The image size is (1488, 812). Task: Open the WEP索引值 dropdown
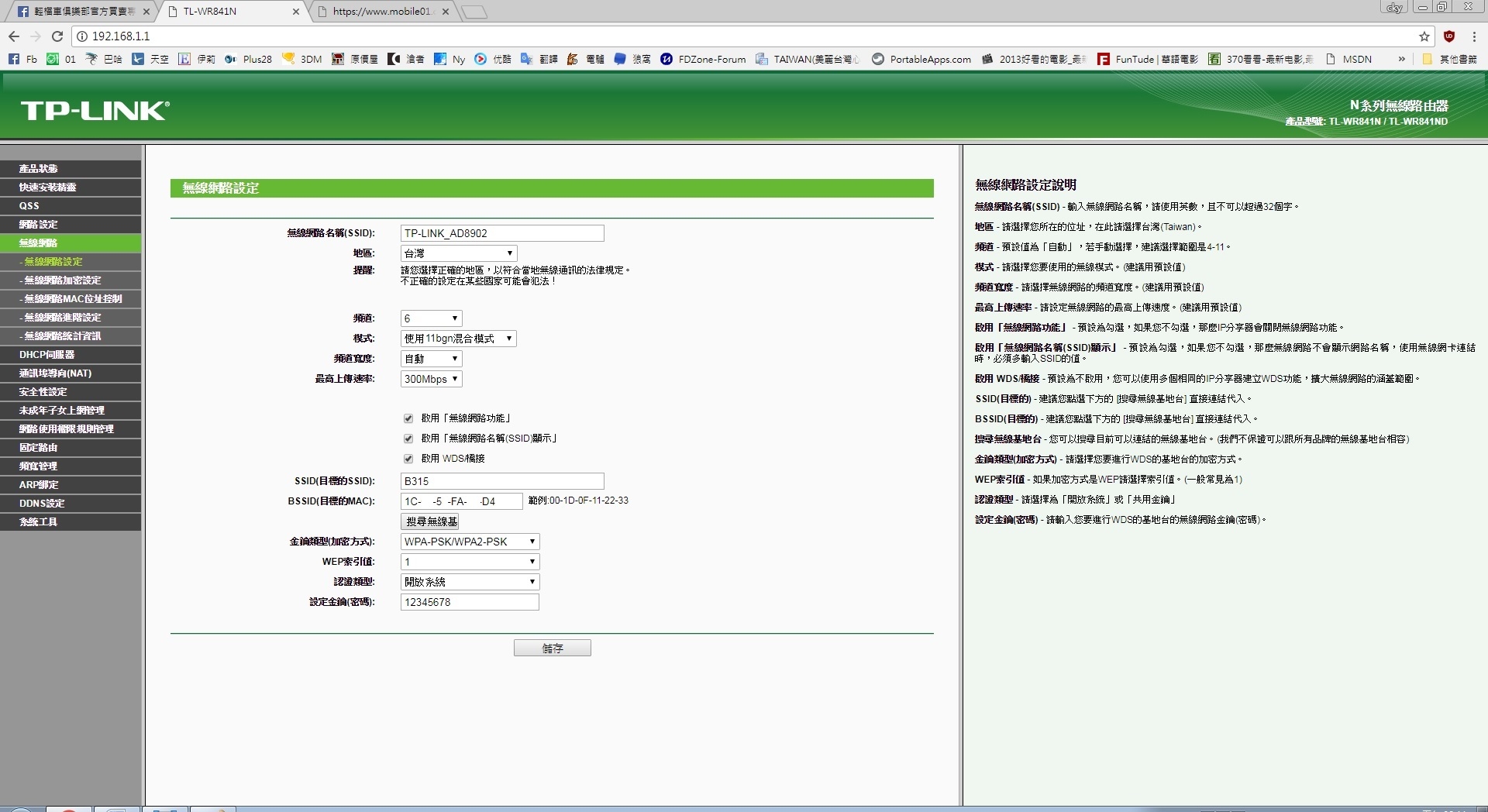point(470,562)
